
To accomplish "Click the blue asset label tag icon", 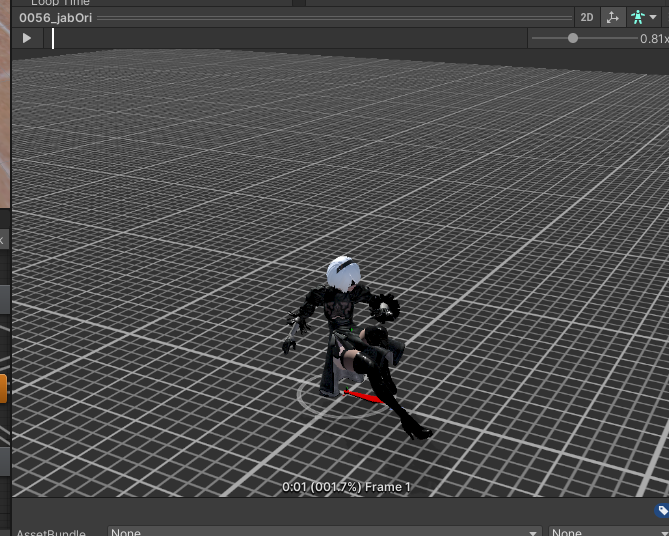I will click(x=662, y=510).
